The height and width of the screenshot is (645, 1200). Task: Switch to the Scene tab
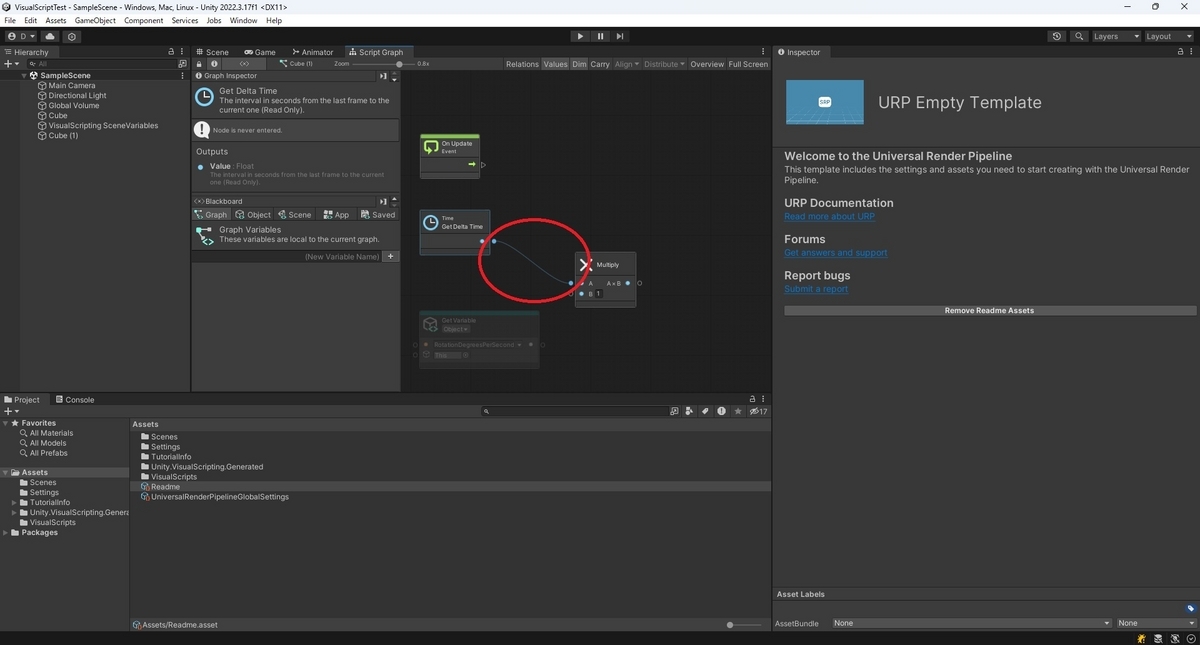pyautogui.click(x=213, y=52)
